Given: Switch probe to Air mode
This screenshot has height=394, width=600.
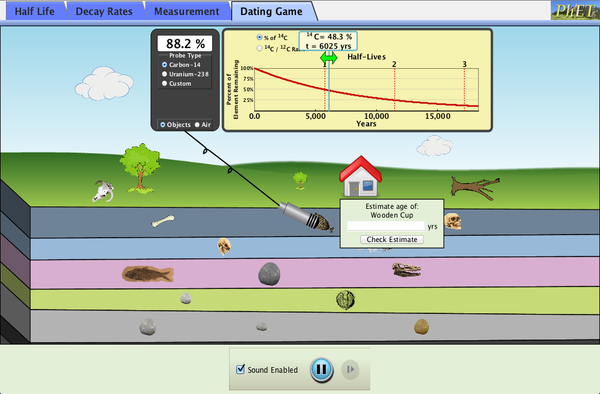Looking at the screenshot, I should (x=203, y=125).
